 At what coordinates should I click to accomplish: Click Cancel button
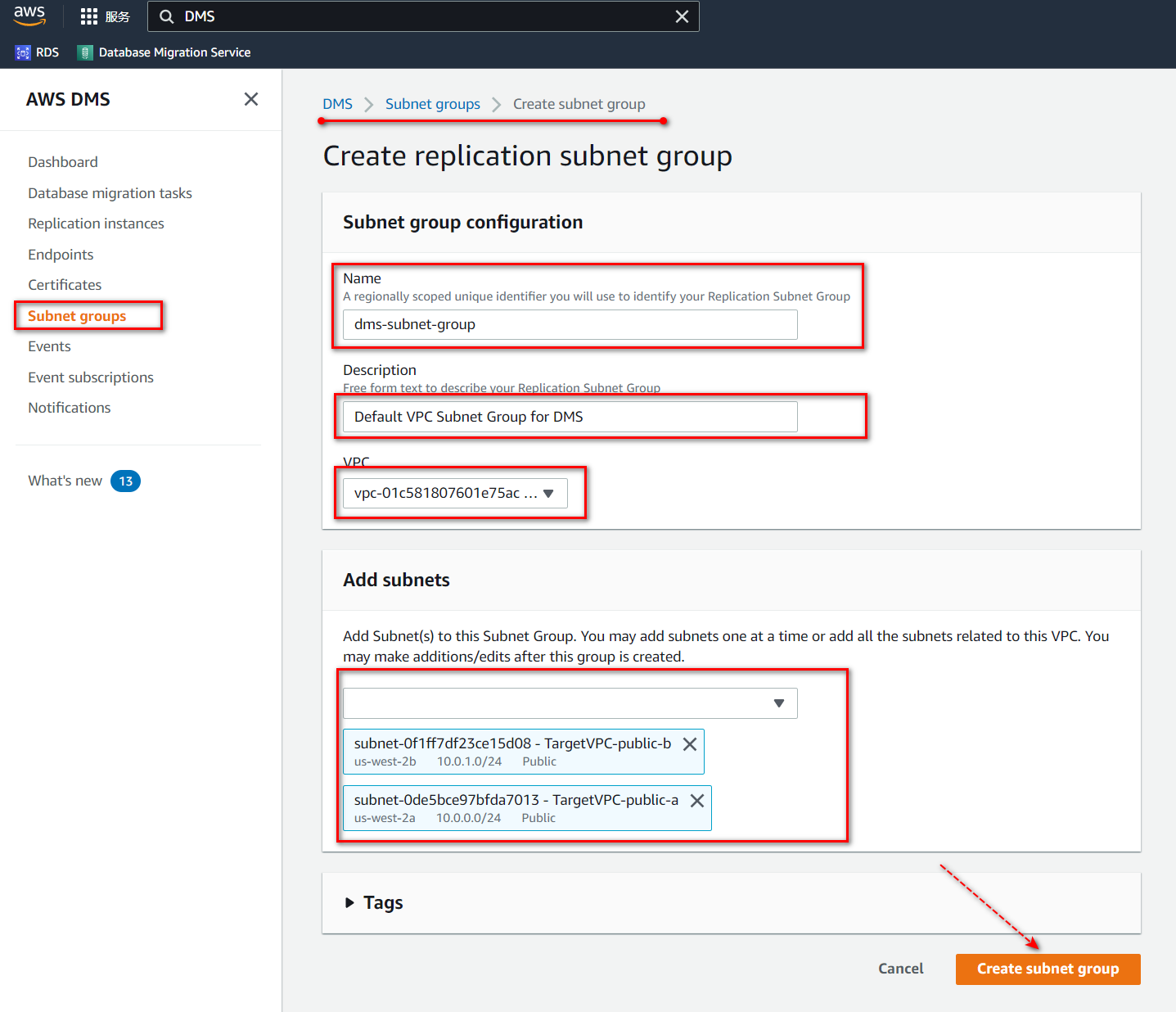pos(901,969)
